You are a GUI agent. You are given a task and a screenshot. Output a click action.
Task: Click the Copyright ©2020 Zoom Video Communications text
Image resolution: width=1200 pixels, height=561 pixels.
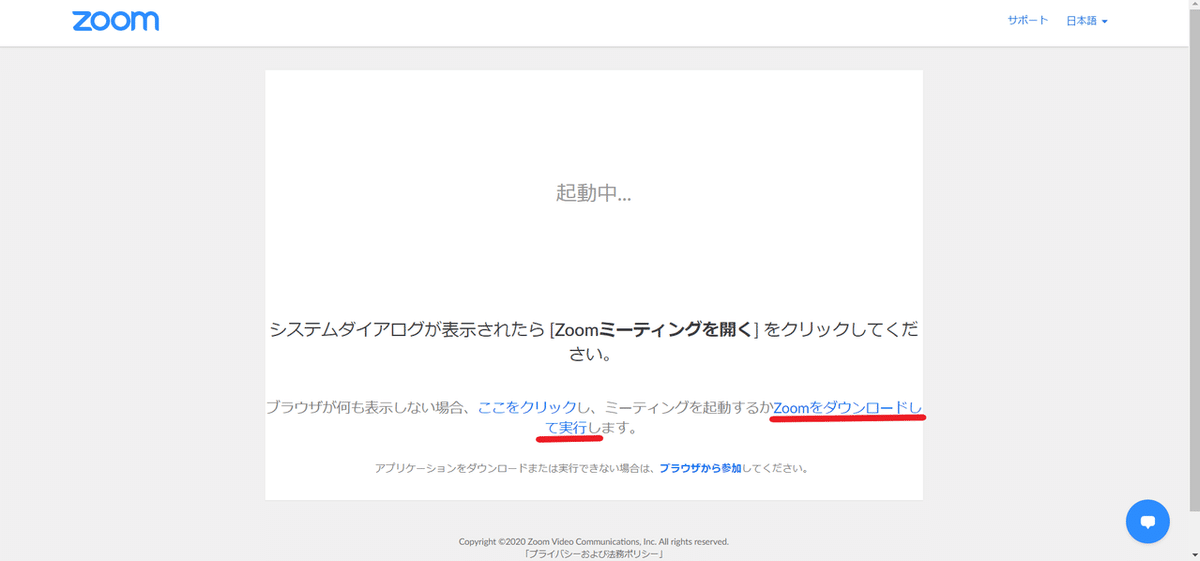(x=594, y=541)
